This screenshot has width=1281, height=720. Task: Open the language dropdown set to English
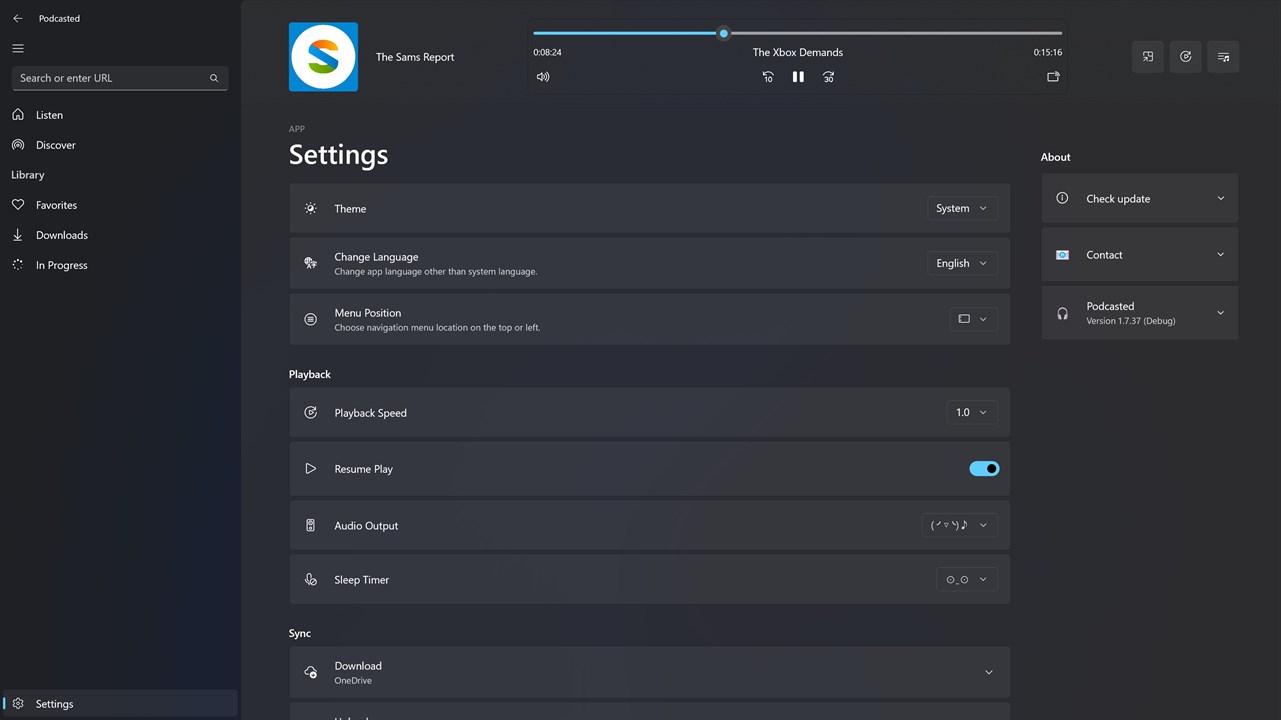962,264
